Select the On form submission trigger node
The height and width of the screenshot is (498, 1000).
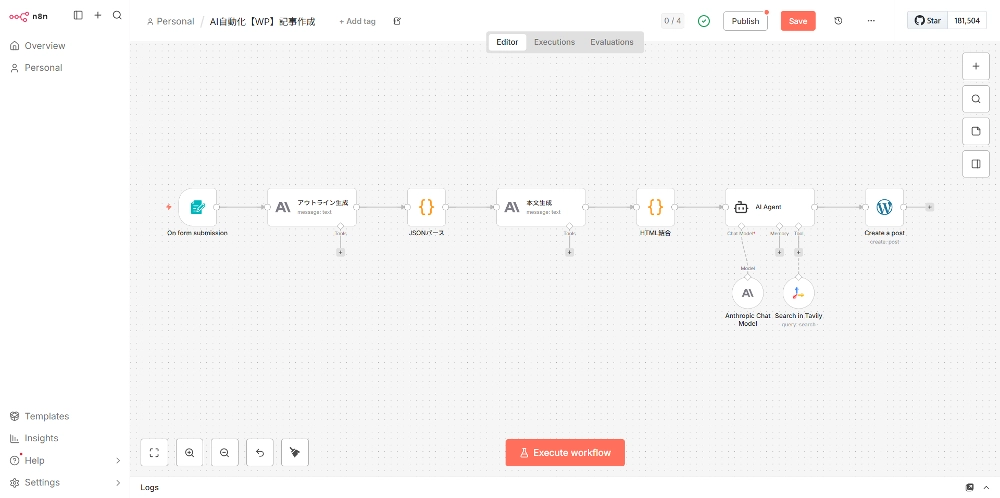(x=197, y=207)
